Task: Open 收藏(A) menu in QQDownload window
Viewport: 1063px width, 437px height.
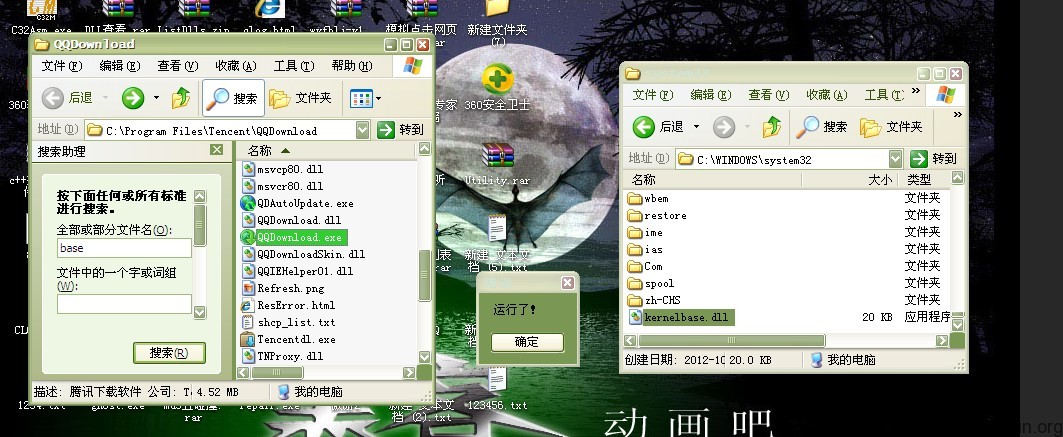Action: tap(236, 66)
